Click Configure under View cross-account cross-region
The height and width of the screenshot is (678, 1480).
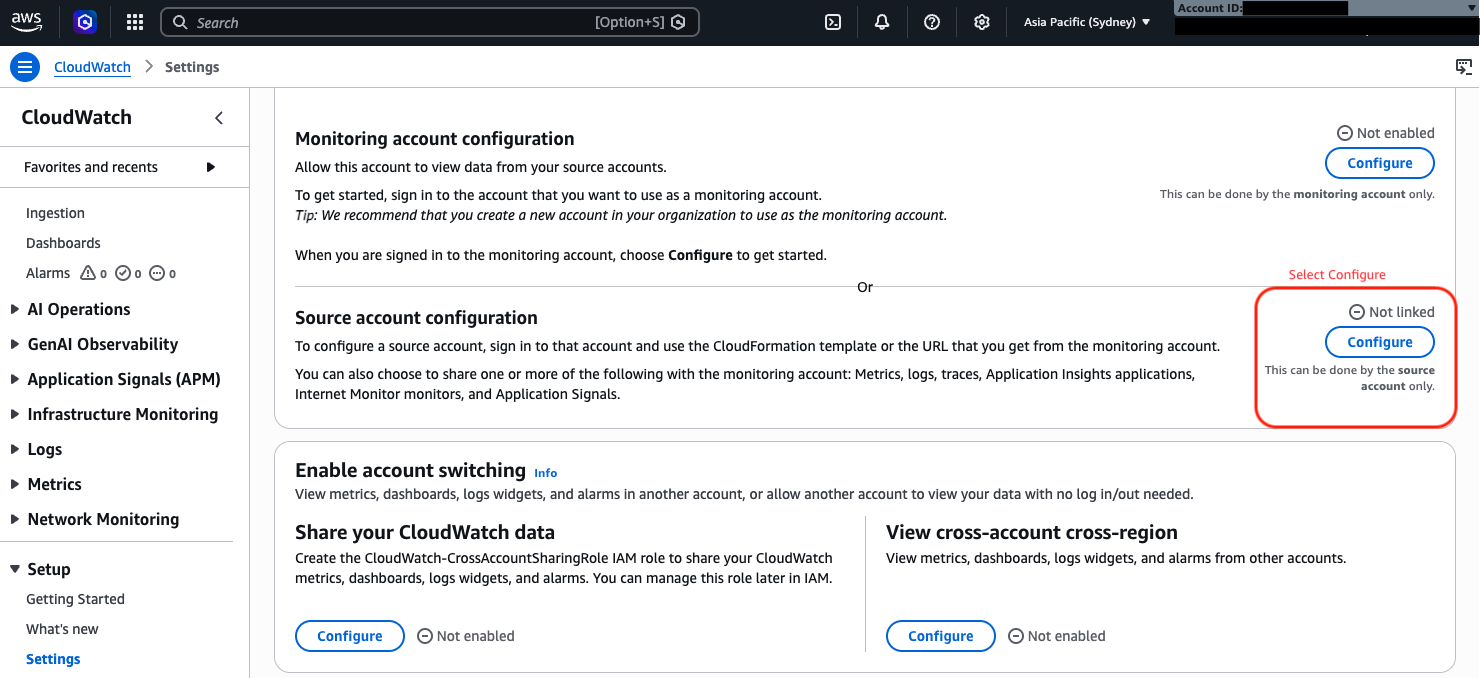(x=941, y=636)
